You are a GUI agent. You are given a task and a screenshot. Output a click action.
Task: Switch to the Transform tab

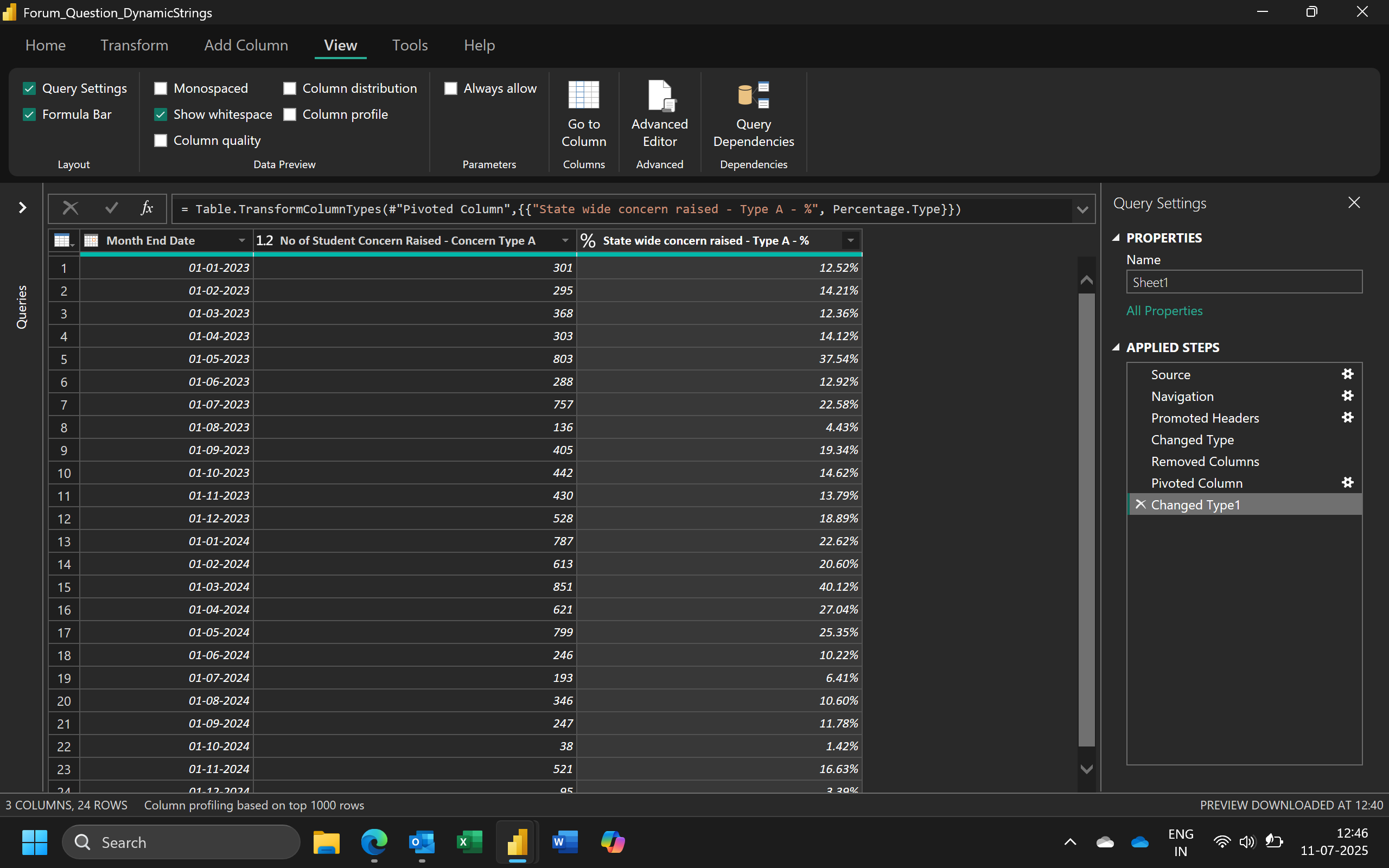tap(135, 45)
